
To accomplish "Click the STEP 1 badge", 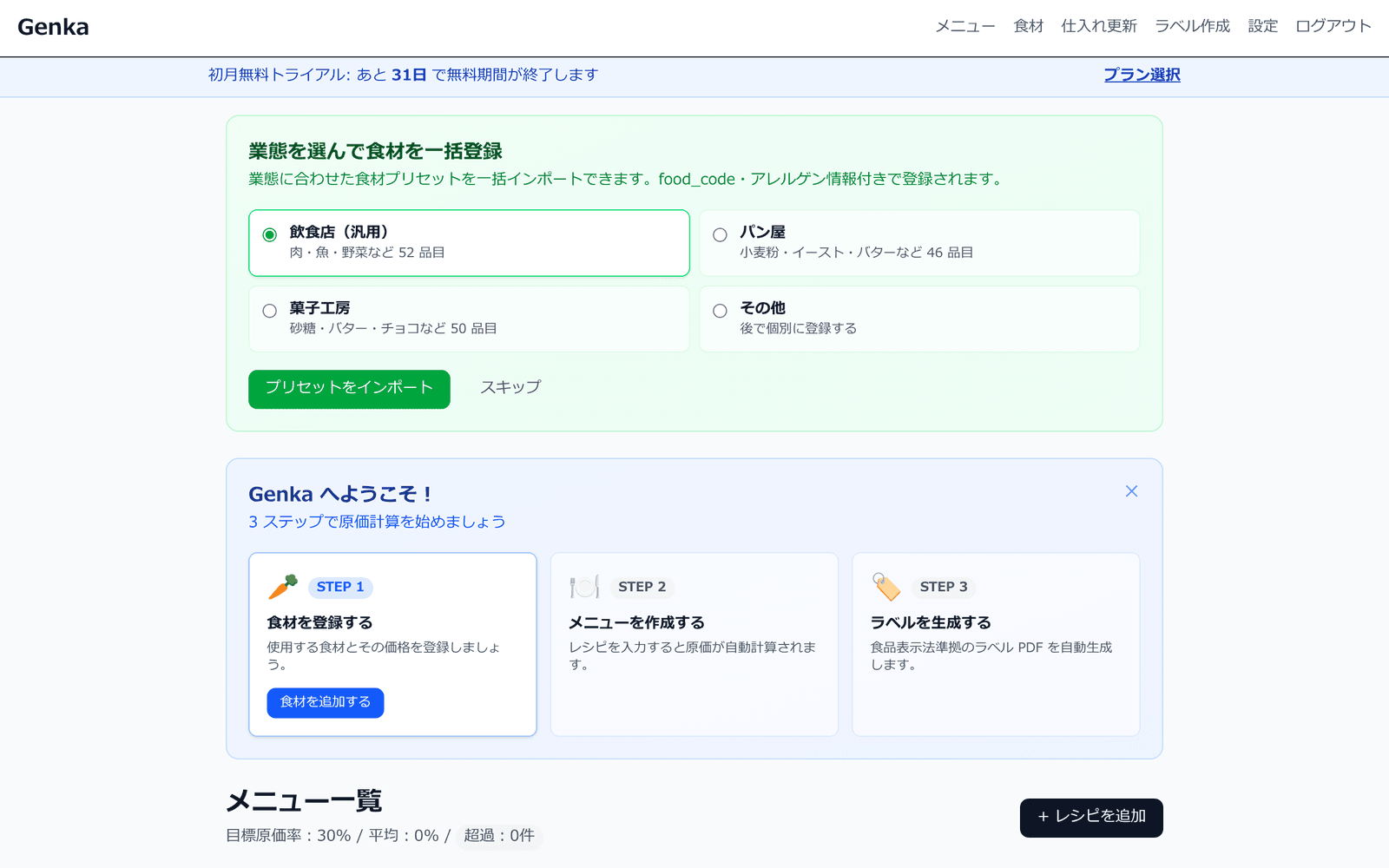I will pyautogui.click(x=340, y=588).
